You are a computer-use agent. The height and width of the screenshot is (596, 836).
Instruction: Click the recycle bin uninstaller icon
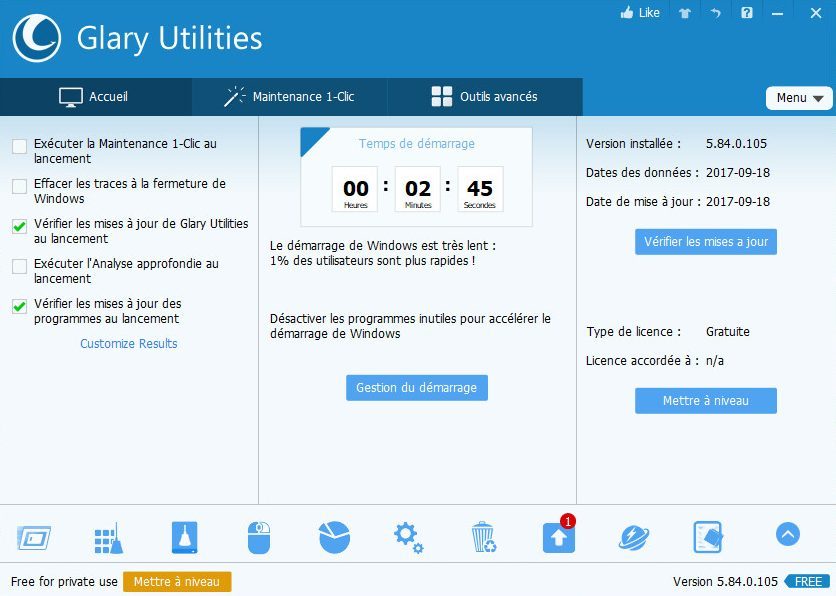(x=484, y=538)
